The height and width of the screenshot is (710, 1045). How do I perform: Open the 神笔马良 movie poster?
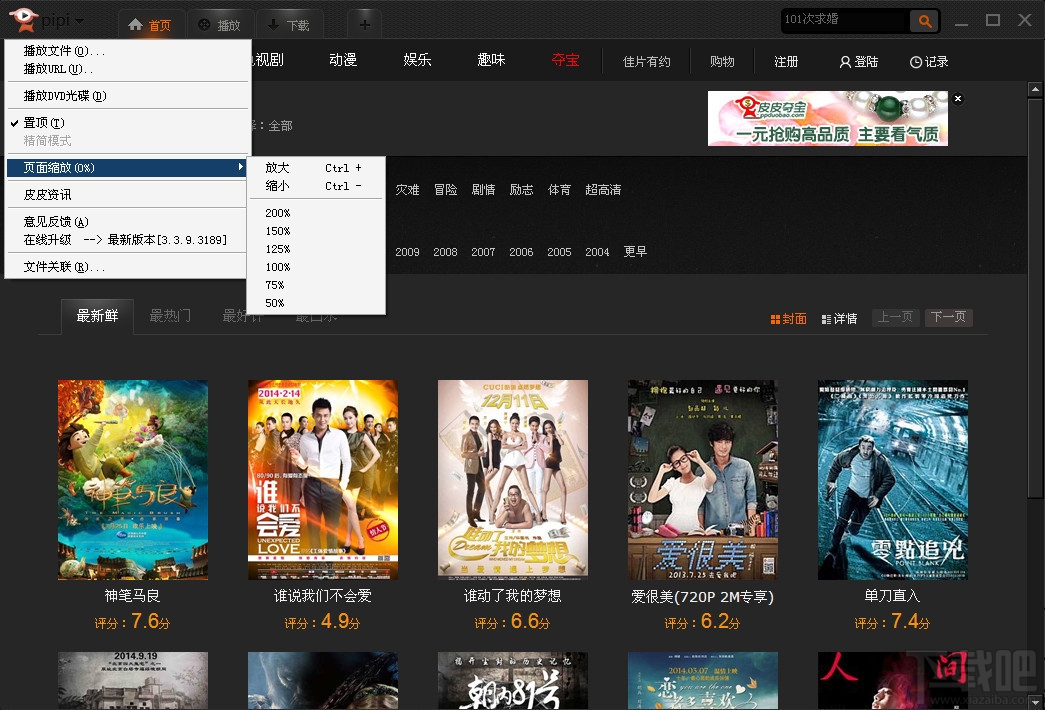133,480
